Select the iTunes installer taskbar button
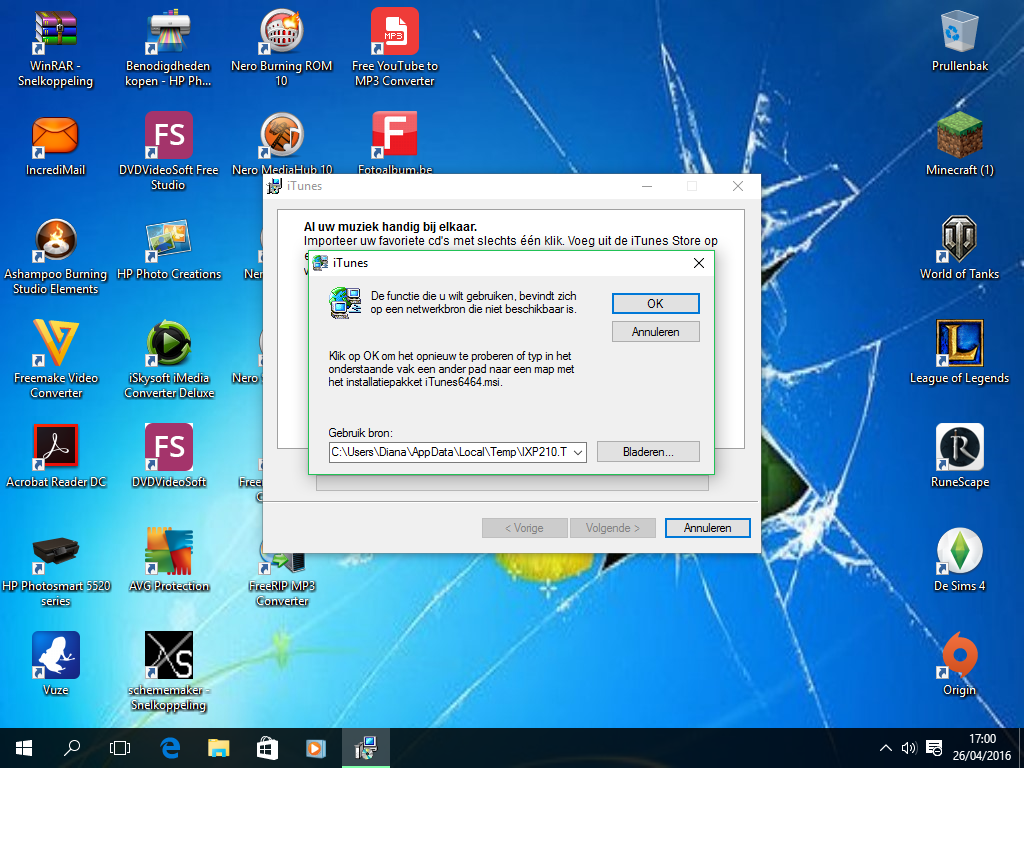The height and width of the screenshot is (862, 1024). click(x=366, y=748)
